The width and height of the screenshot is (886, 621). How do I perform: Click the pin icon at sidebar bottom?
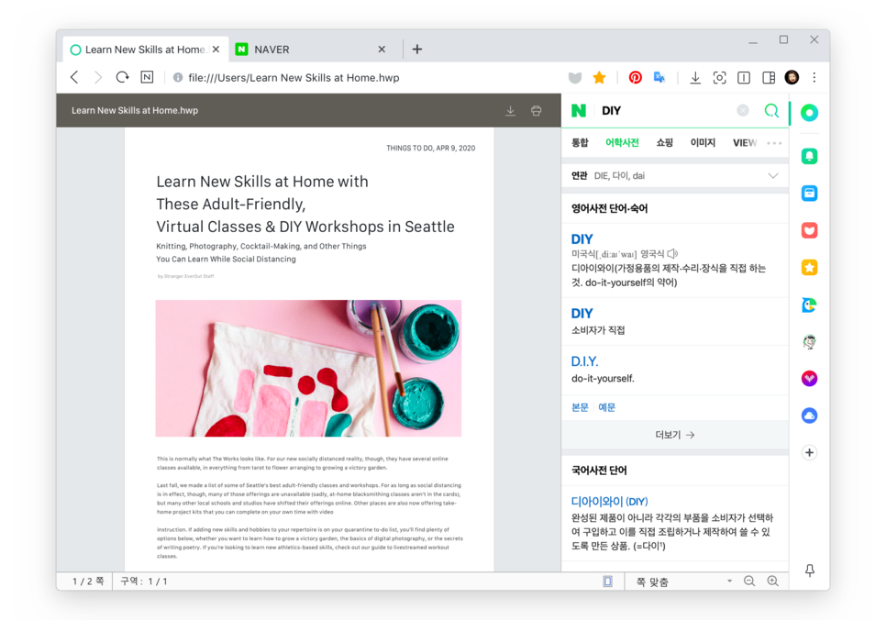tap(809, 571)
